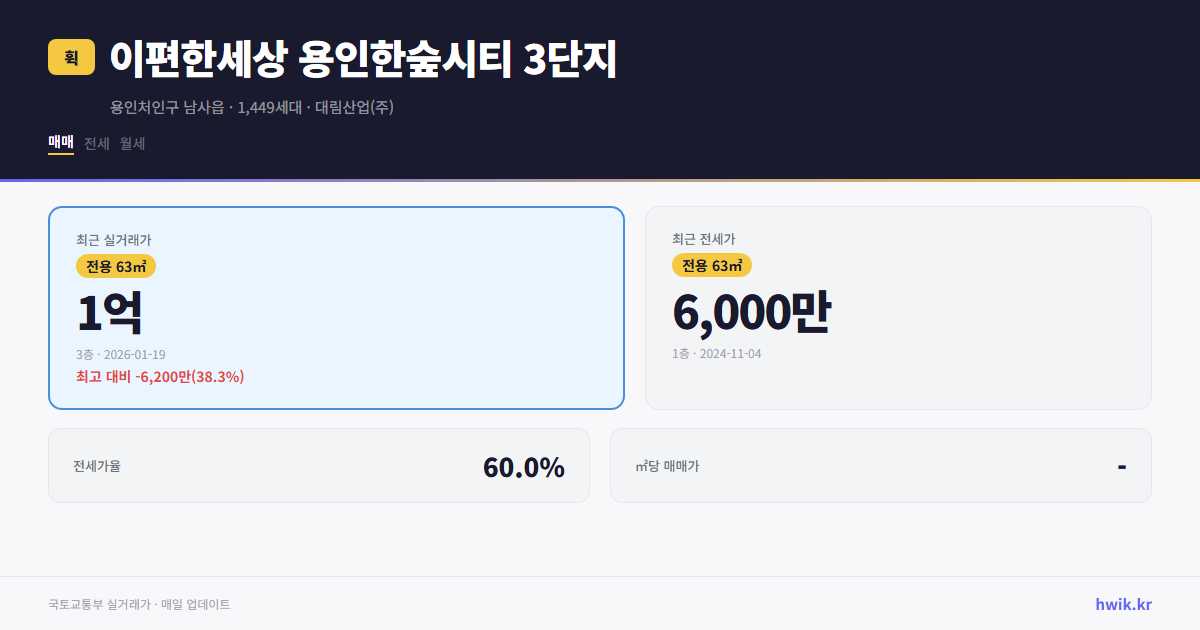This screenshot has width=1200, height=630.
Task: Click the 6,000만 jeonse price
Action: point(752,311)
